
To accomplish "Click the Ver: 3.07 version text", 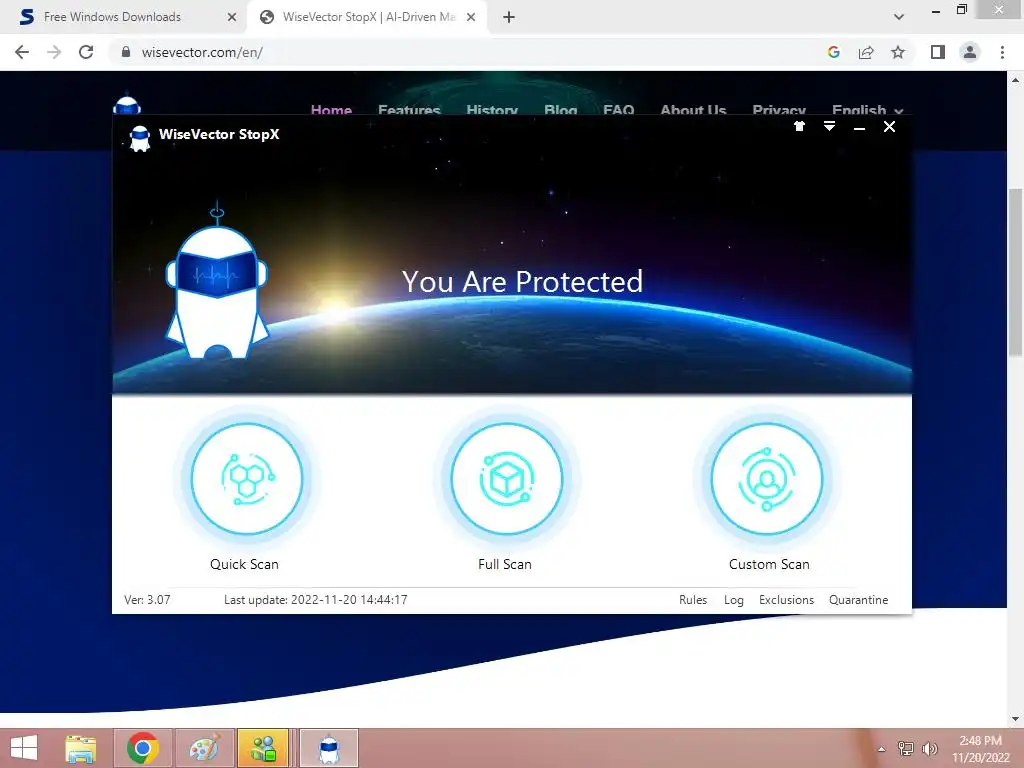I will coord(147,600).
